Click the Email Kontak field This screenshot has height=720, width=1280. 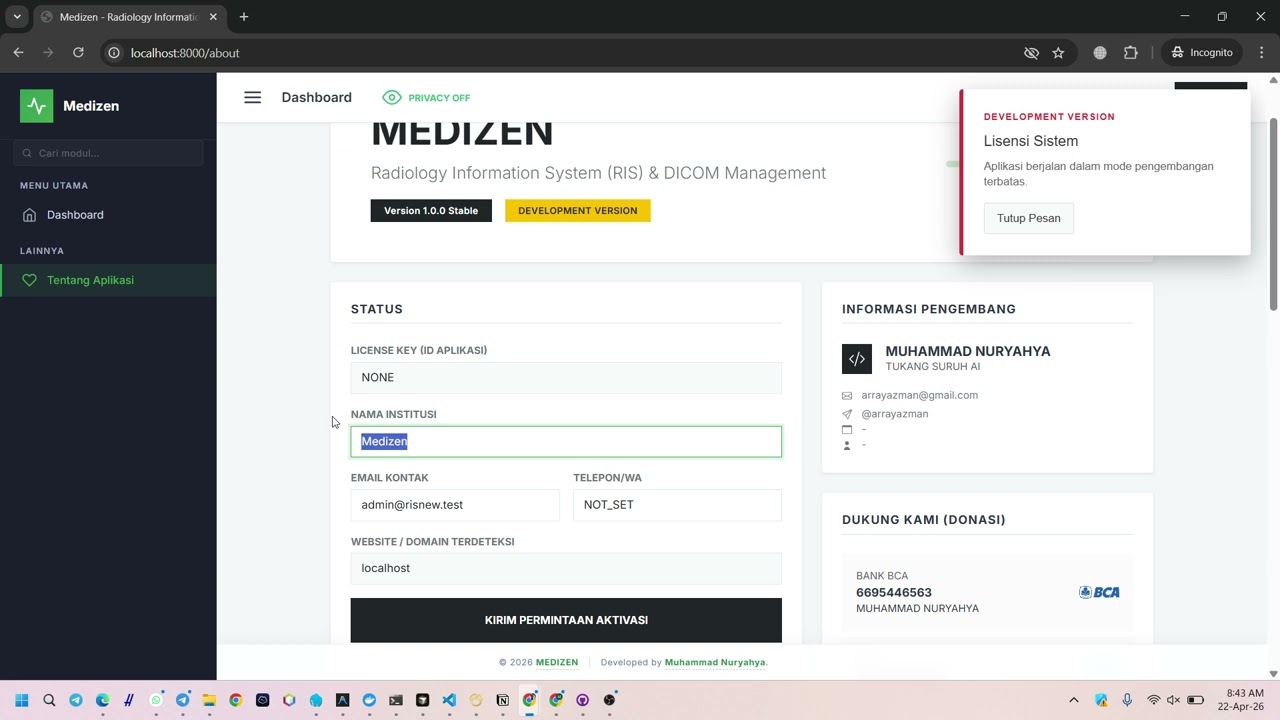point(455,505)
